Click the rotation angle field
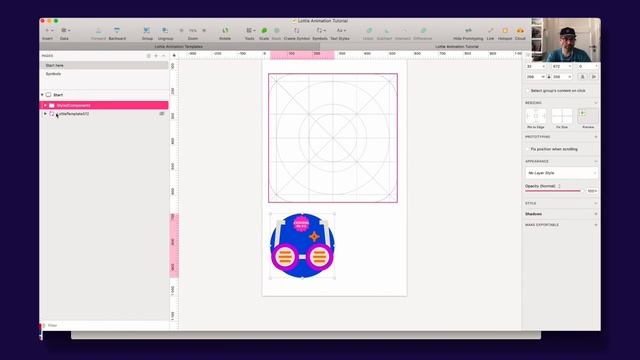 coord(588,66)
